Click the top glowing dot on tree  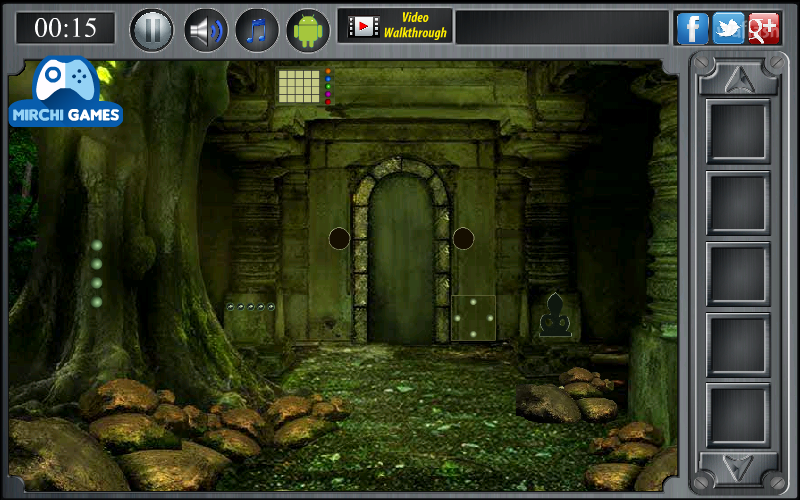(x=96, y=245)
